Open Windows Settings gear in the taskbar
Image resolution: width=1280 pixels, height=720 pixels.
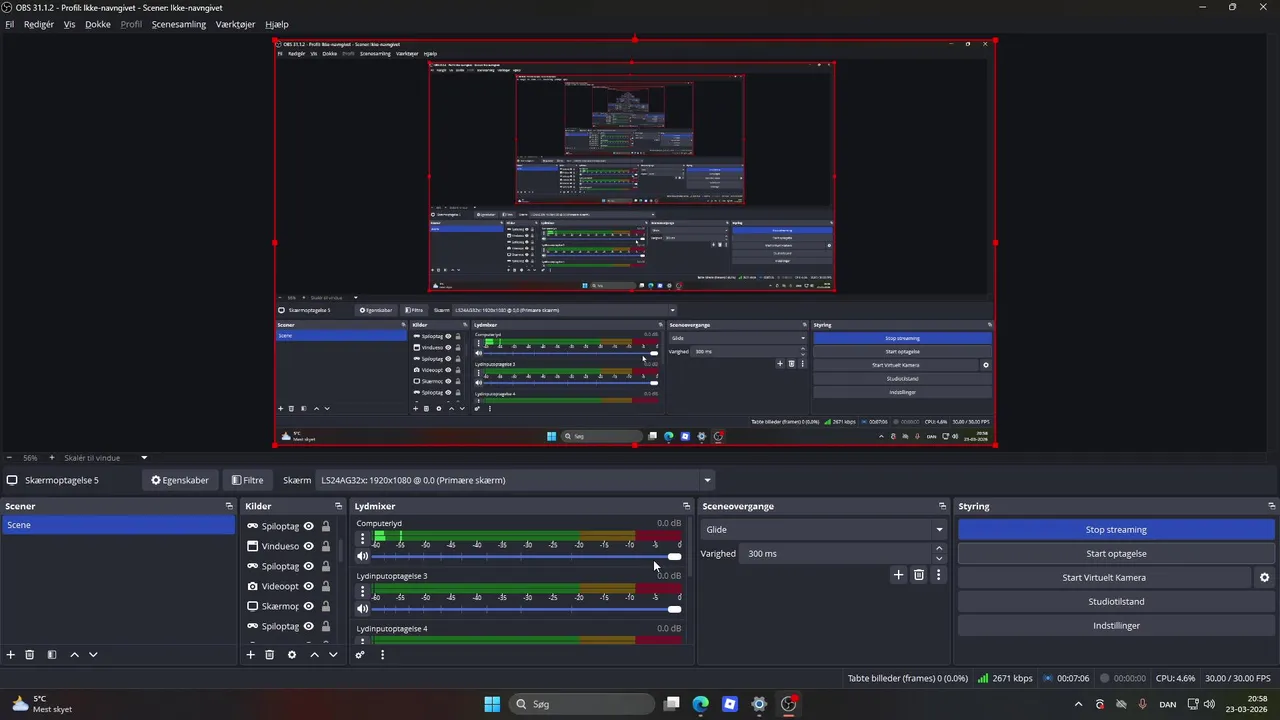[759, 704]
